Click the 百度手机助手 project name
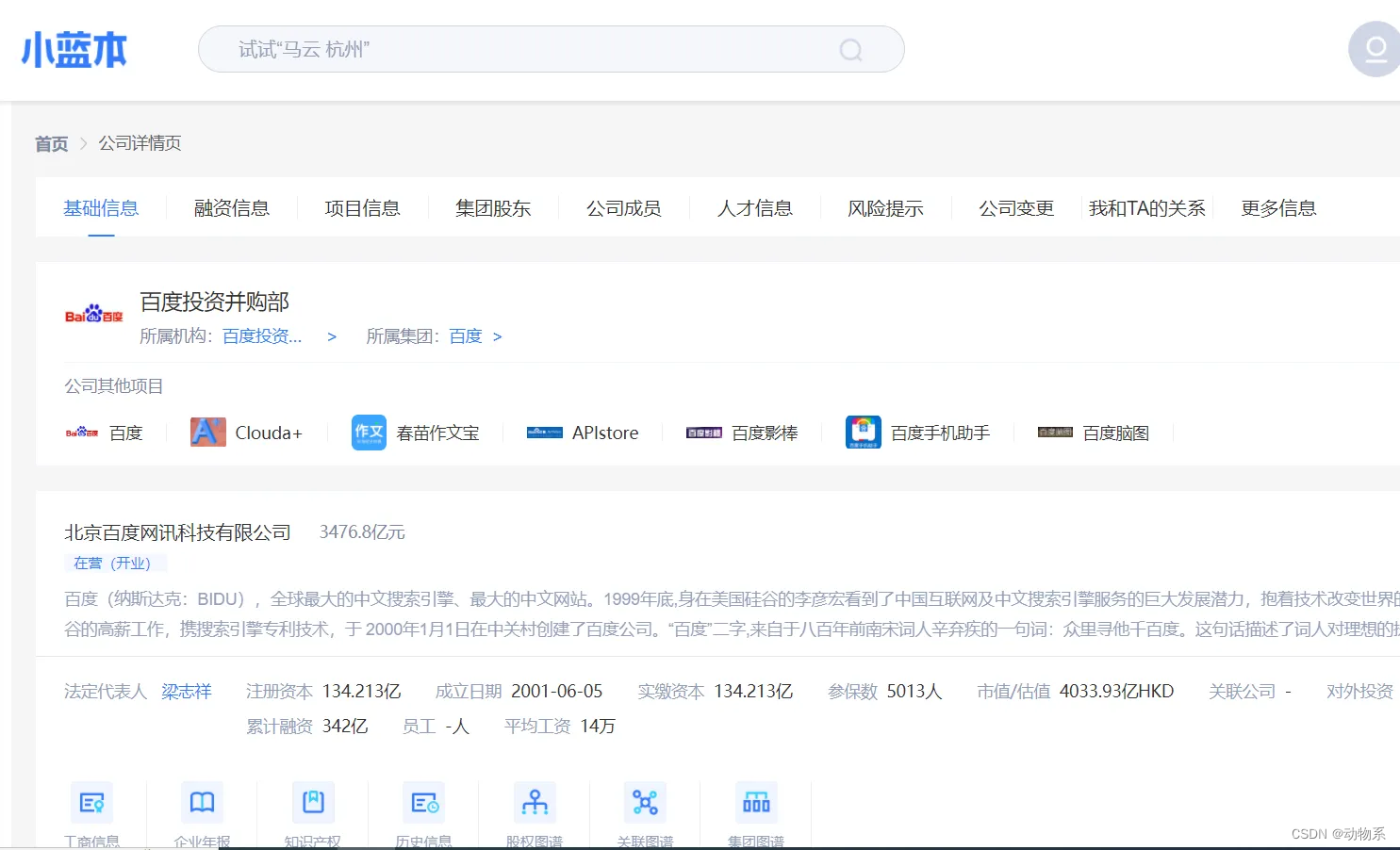The width and height of the screenshot is (1400, 850). 941,433
